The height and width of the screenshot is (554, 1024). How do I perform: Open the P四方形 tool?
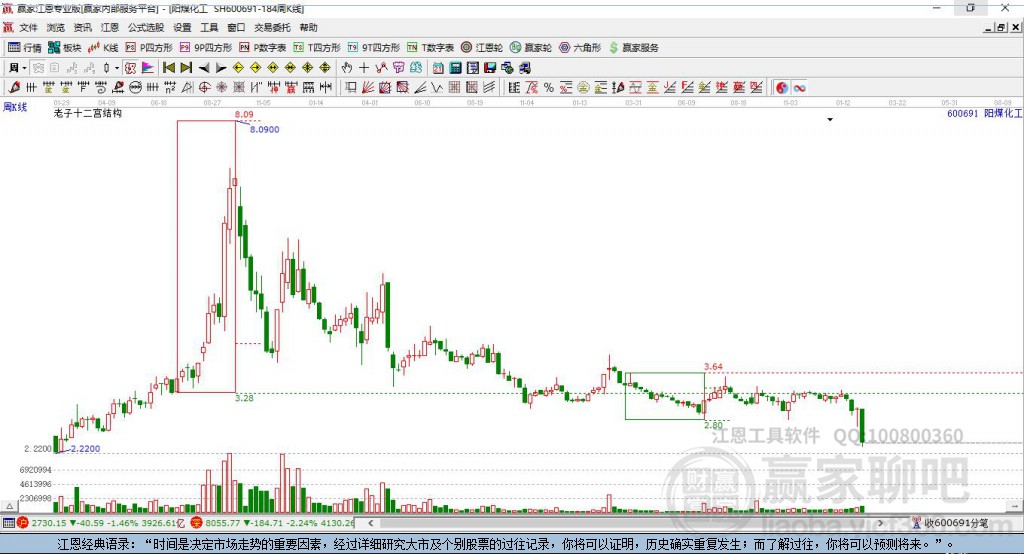149,48
